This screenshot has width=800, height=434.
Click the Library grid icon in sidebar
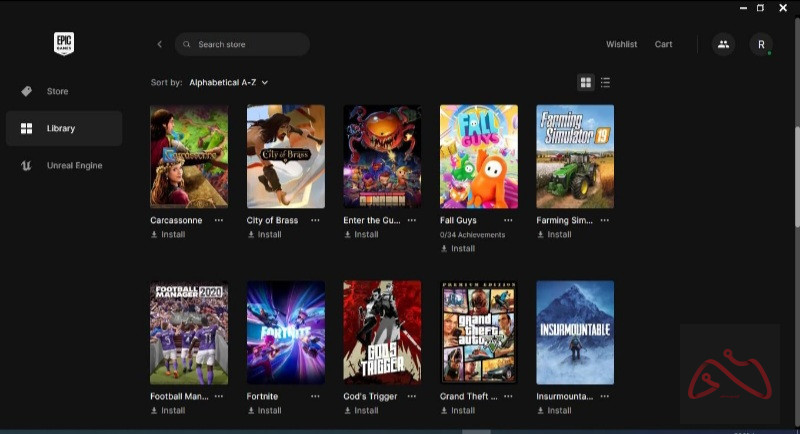(x=27, y=128)
